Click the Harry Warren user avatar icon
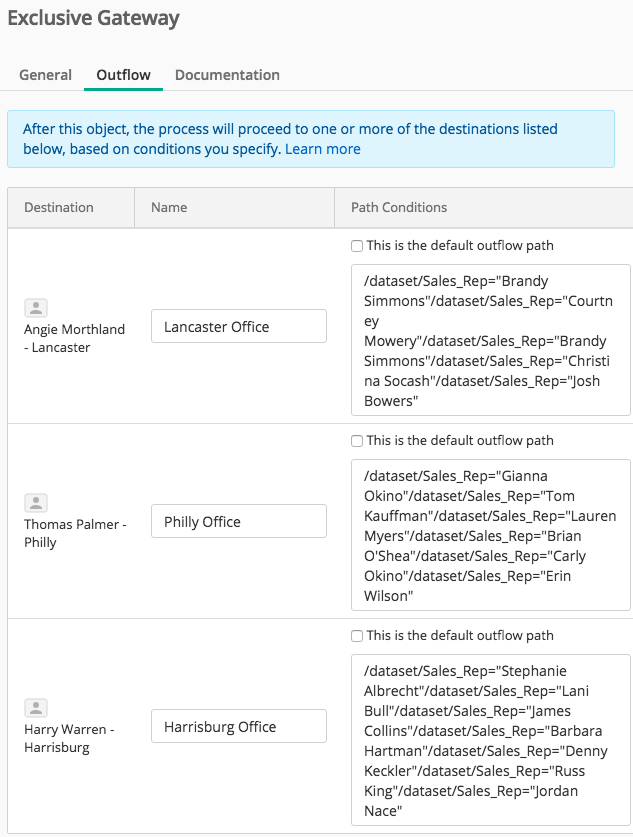Screen dimensions: 633x837 (36, 708)
